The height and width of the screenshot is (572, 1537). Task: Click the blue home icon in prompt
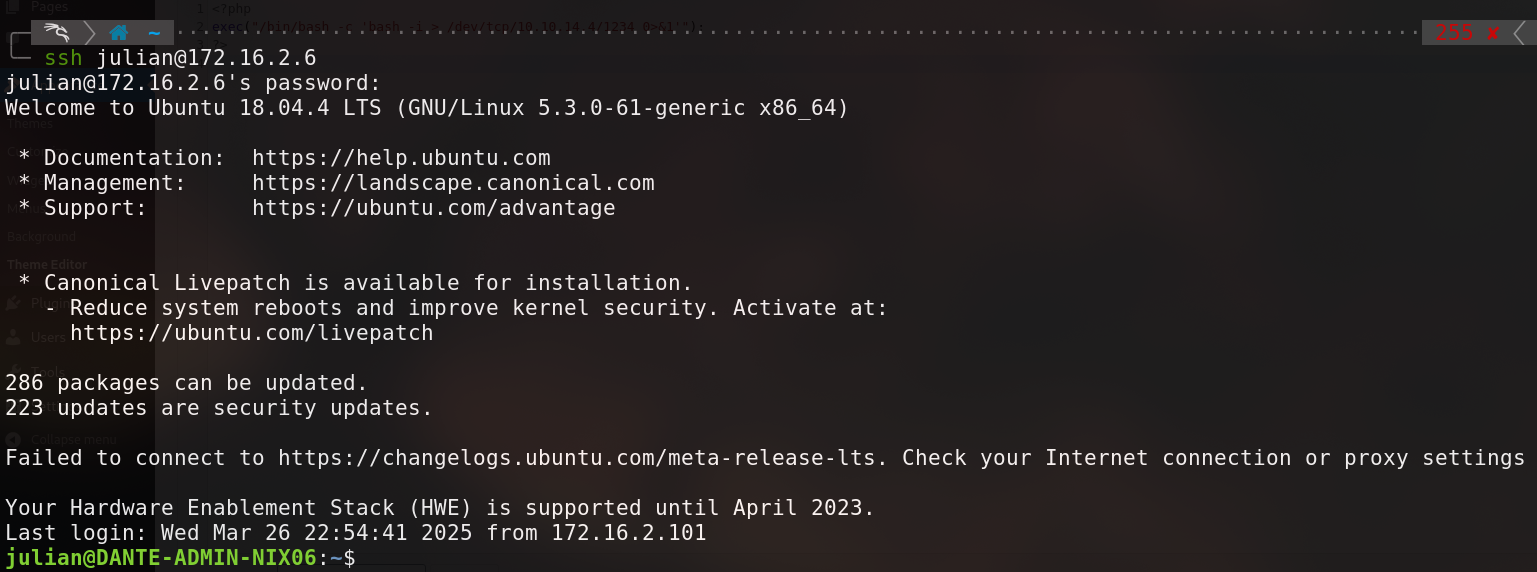pos(119,33)
